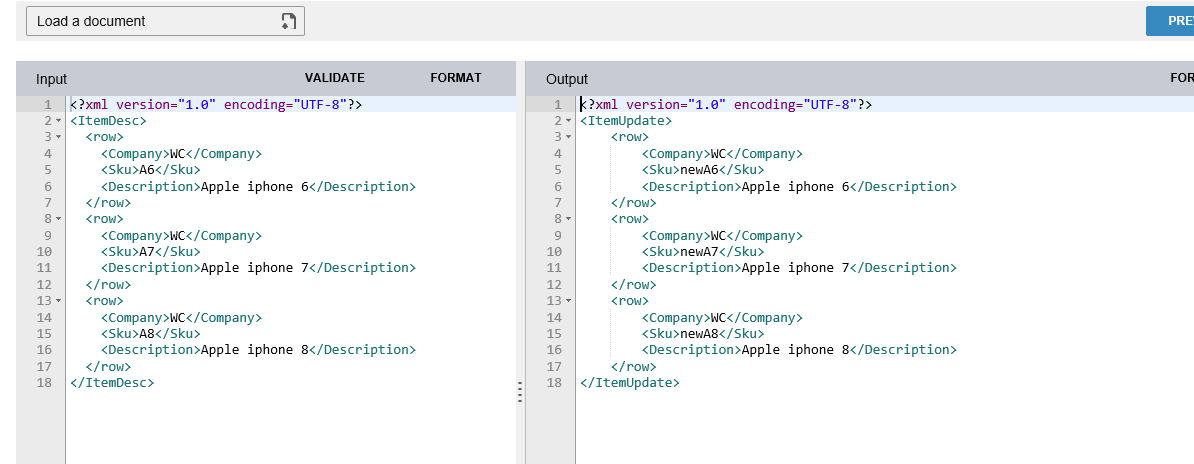Collapse the row fold on input line 8
The width and height of the screenshot is (1194, 464).
click(58, 219)
